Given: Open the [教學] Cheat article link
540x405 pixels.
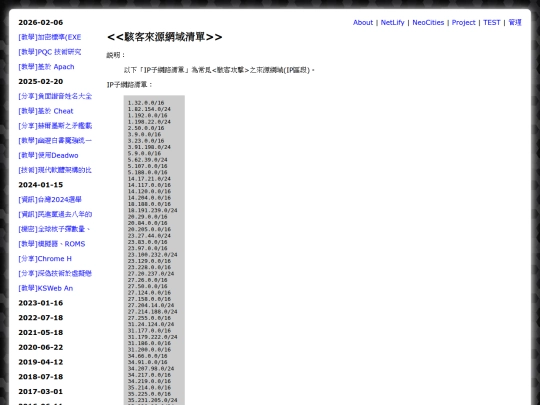Looking at the screenshot, I should pyautogui.click(x=46, y=111).
